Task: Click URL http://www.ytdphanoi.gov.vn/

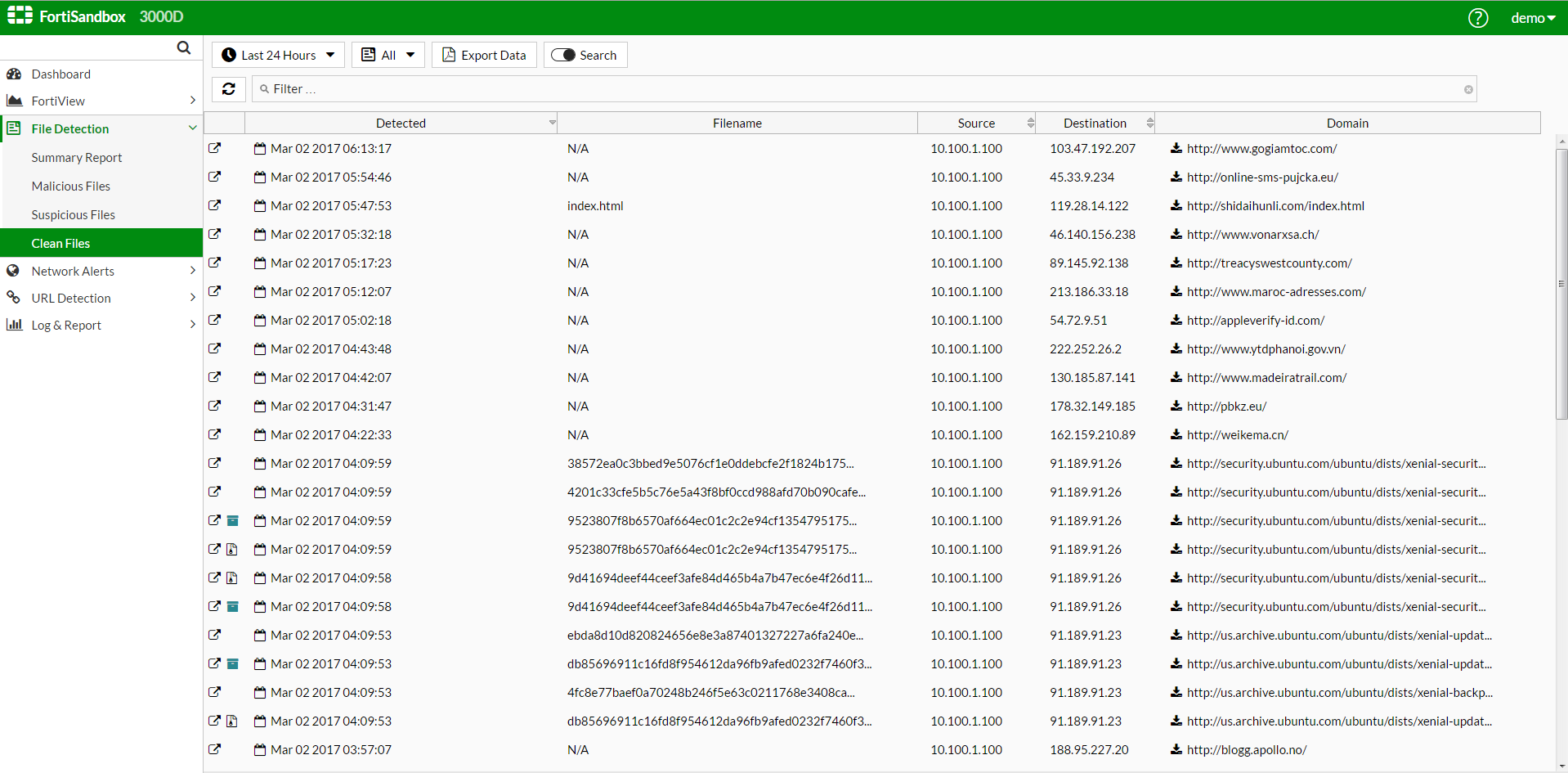Action: pyautogui.click(x=1266, y=348)
